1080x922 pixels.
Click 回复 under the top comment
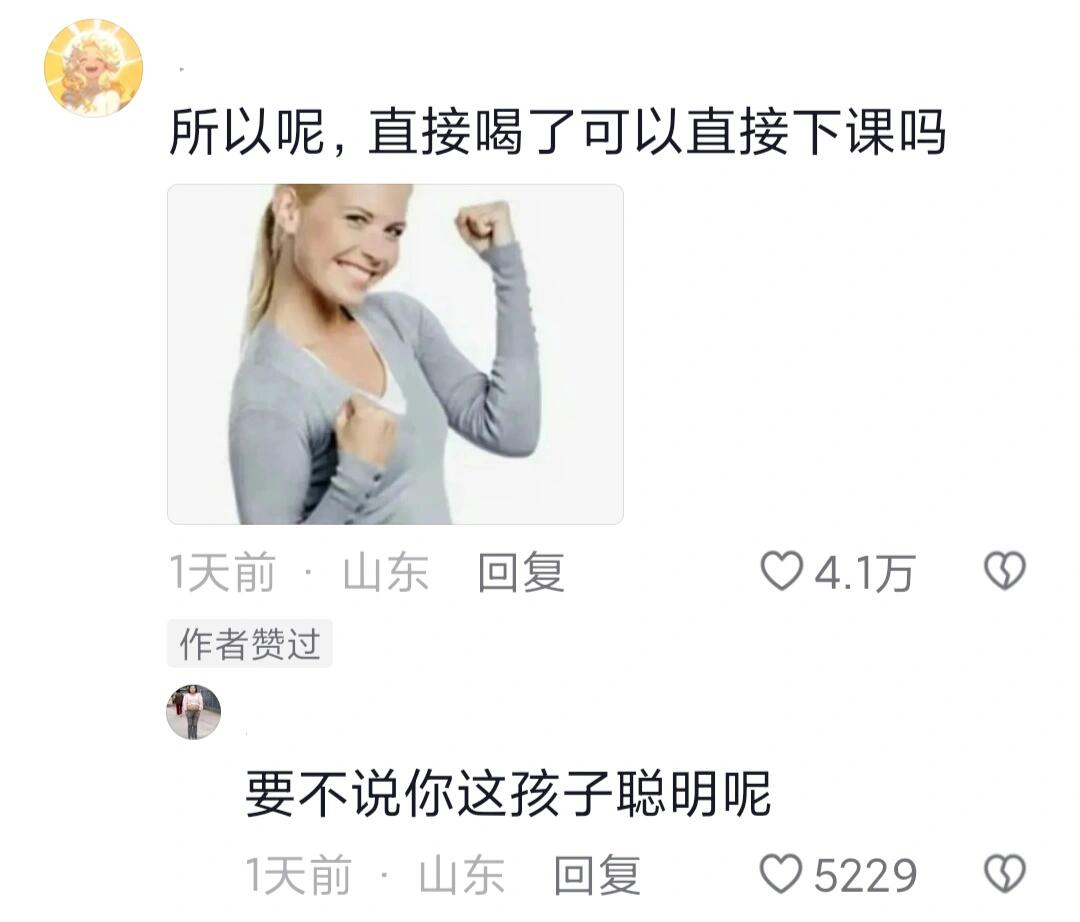pos(521,572)
